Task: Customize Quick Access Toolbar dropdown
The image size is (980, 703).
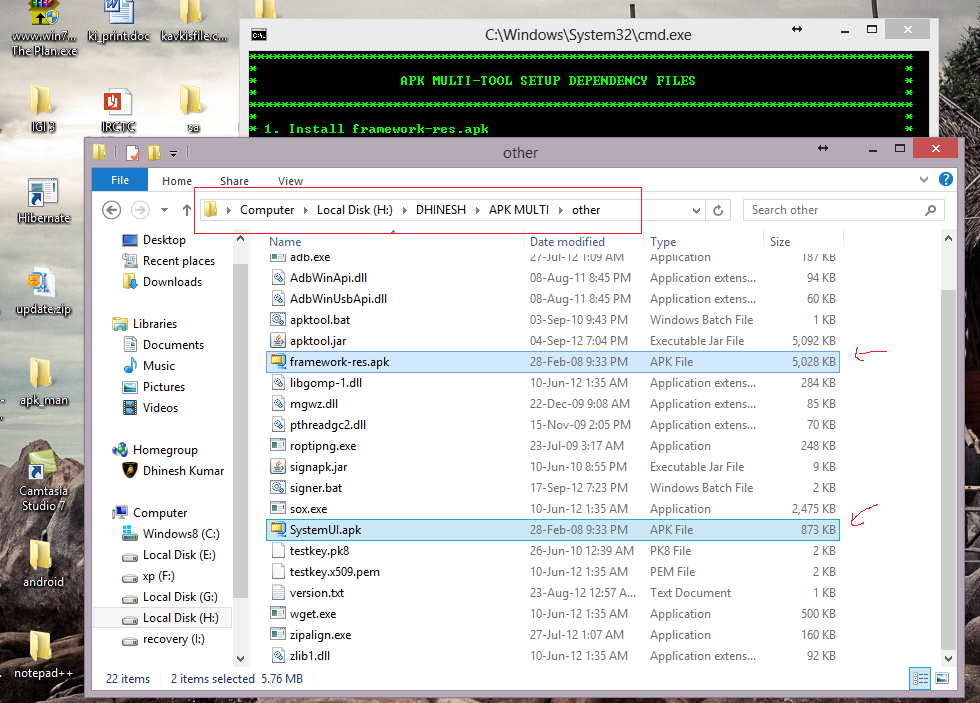Action: (173, 153)
